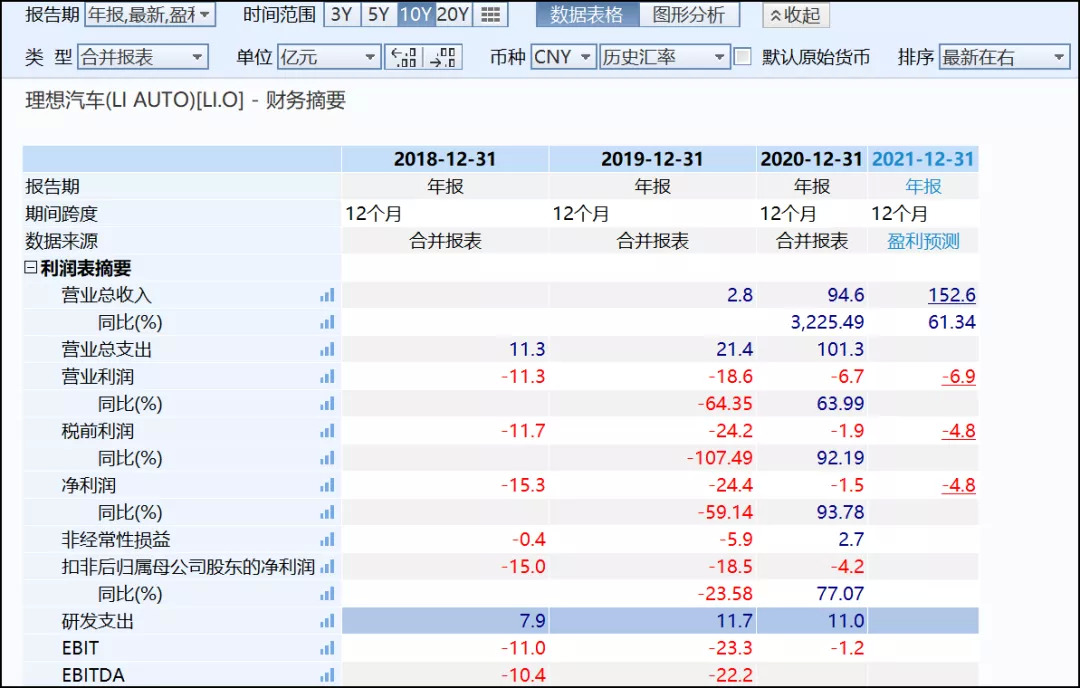Image resolution: width=1080 pixels, height=688 pixels.
Task: Click the EBITDA row label
Action: (x=93, y=675)
